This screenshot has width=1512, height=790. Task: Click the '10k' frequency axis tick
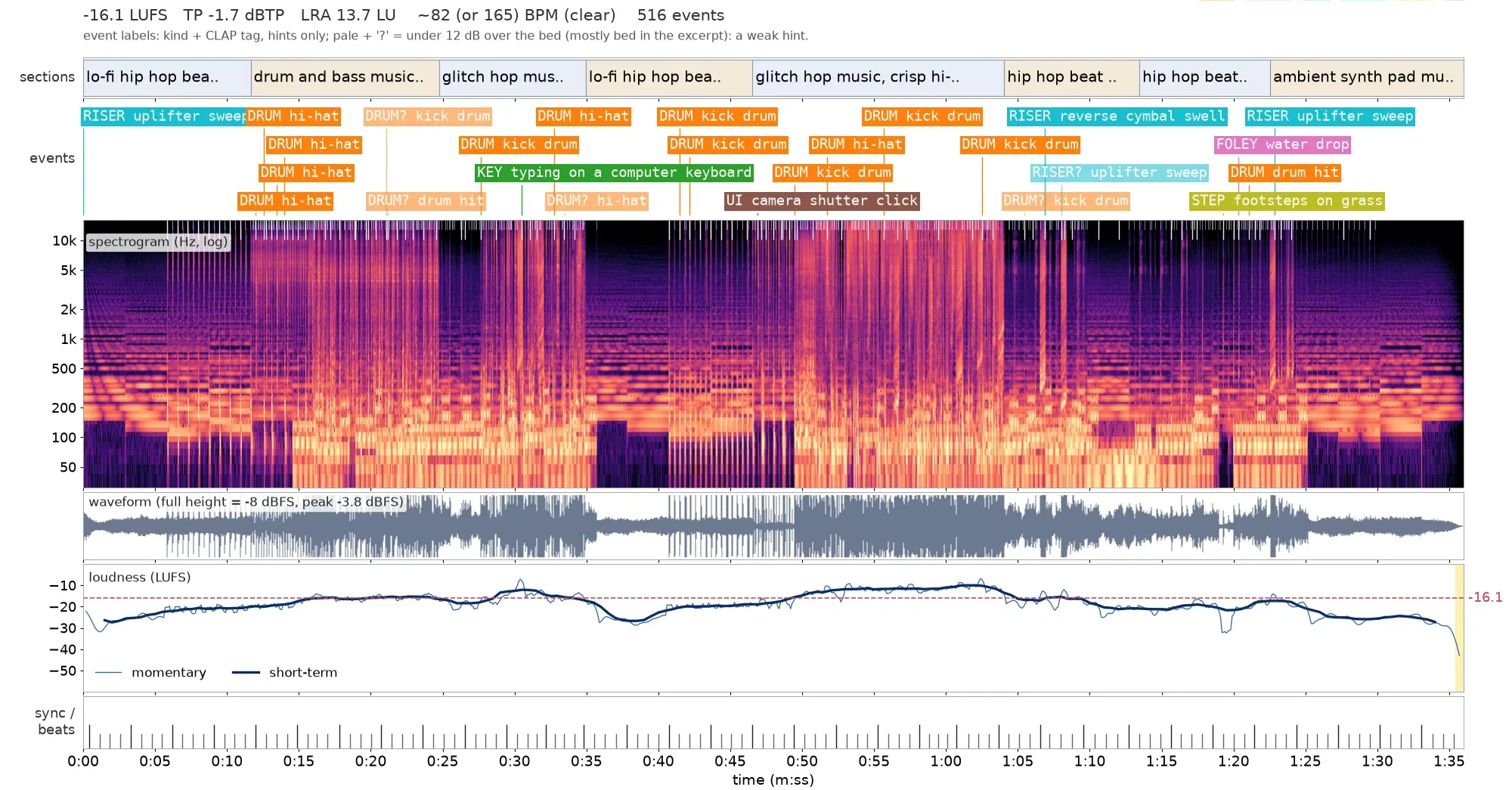(64, 241)
